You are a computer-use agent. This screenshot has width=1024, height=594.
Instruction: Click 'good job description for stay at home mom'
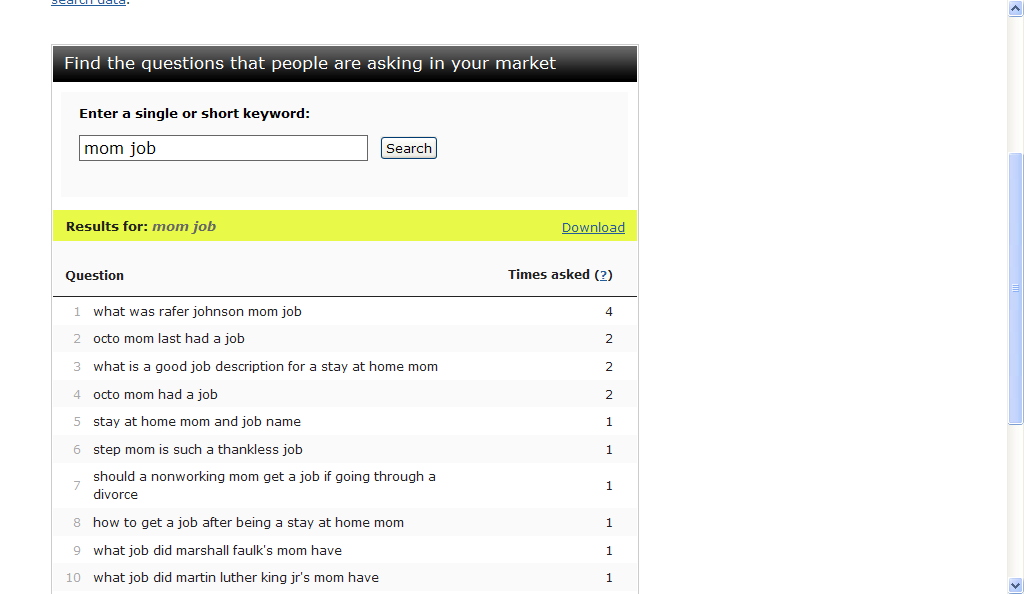265,366
